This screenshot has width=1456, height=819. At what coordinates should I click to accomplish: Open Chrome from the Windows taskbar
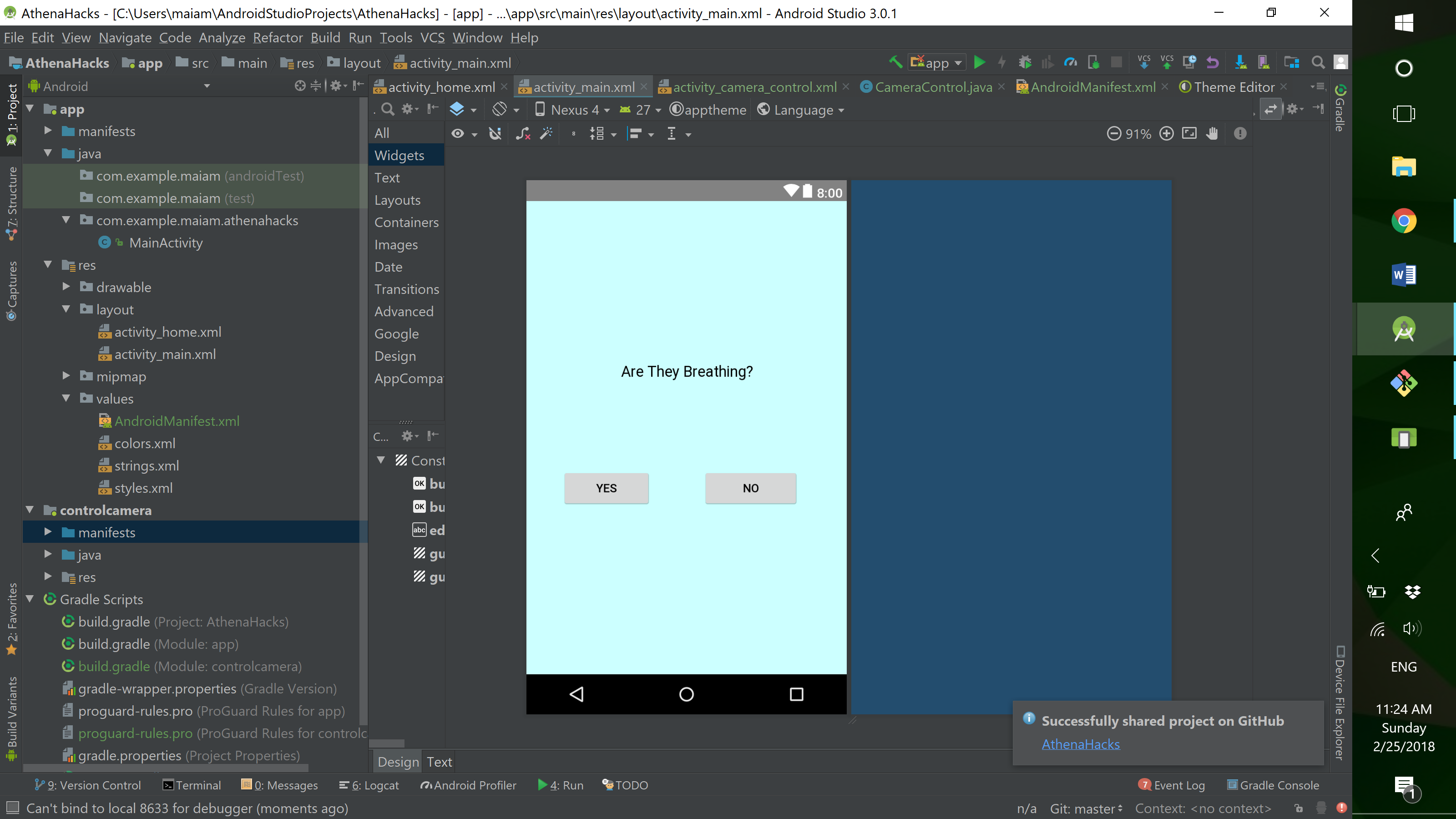pos(1403,221)
